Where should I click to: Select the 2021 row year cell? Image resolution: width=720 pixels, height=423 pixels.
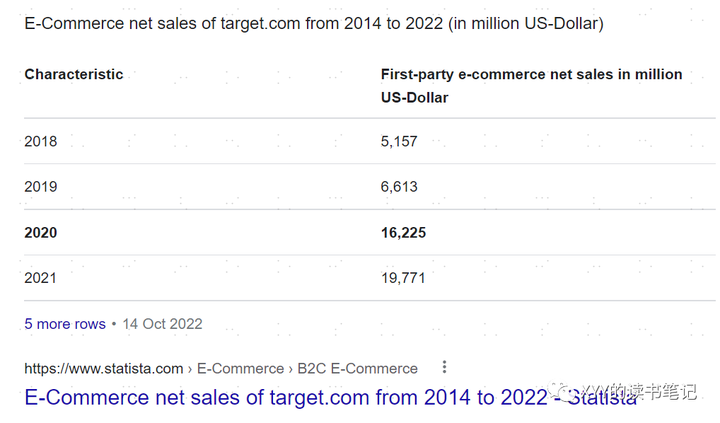point(41,277)
